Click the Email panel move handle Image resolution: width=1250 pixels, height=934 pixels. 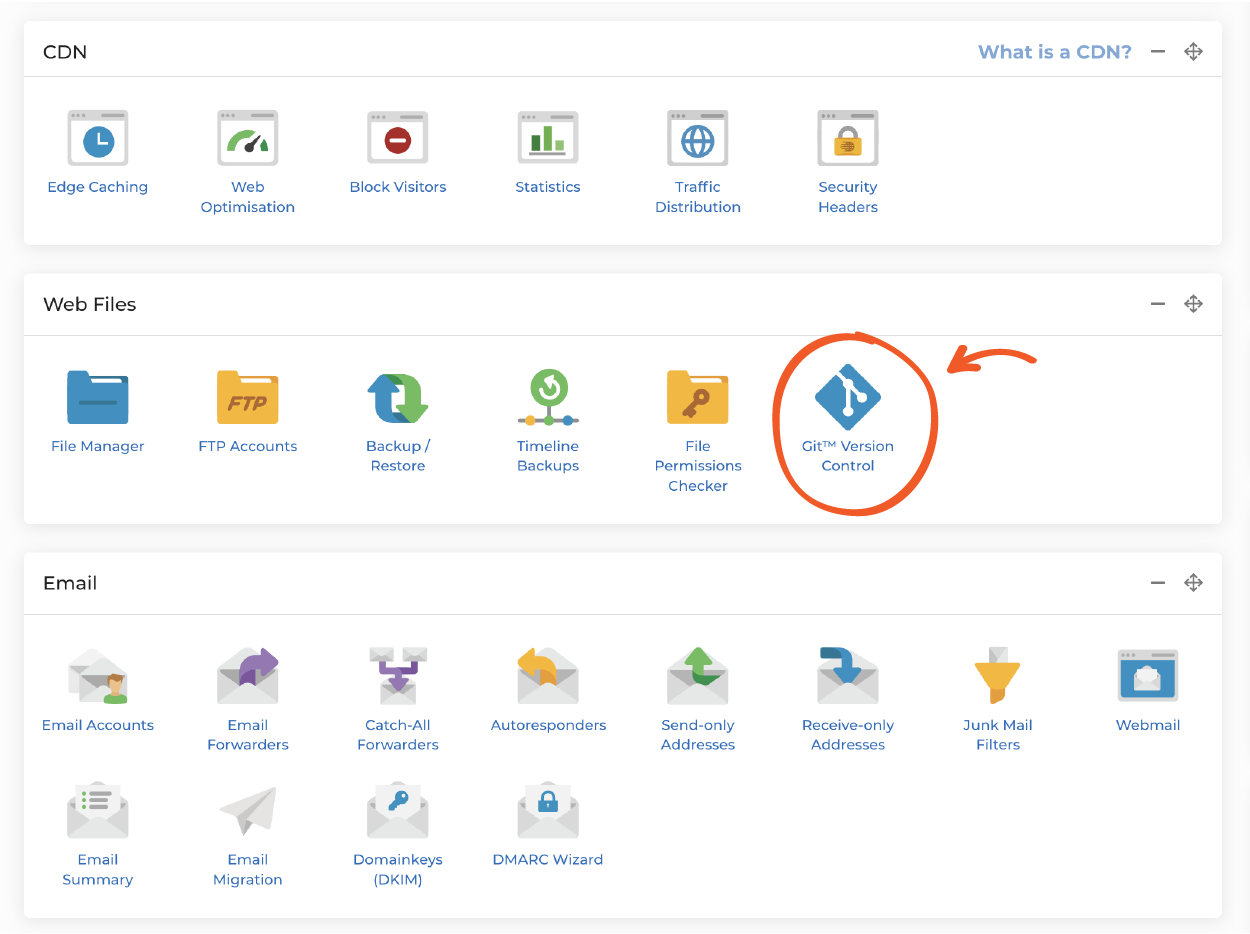pyautogui.click(x=1193, y=583)
